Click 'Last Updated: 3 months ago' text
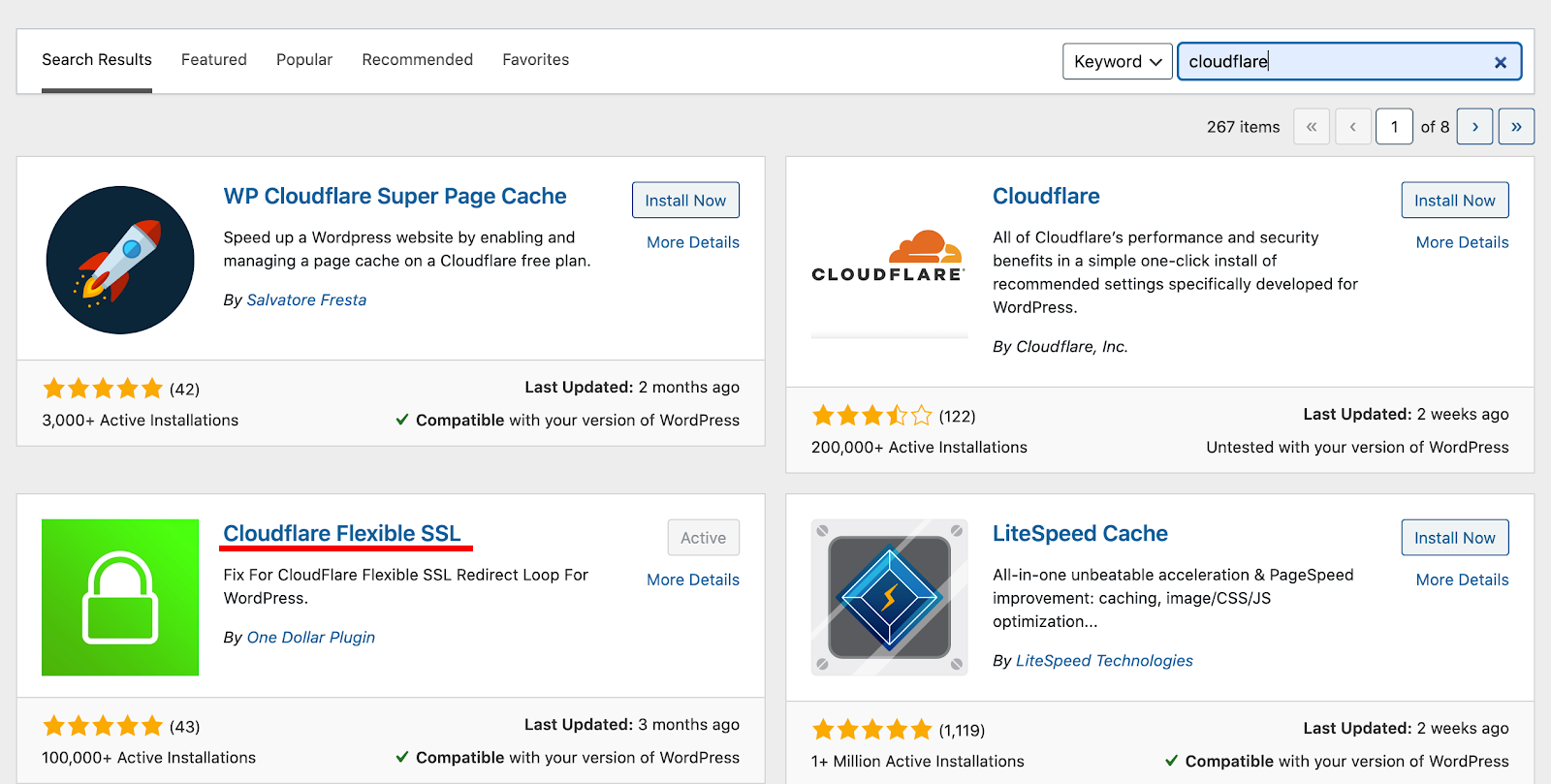The width and height of the screenshot is (1551, 784). click(632, 725)
